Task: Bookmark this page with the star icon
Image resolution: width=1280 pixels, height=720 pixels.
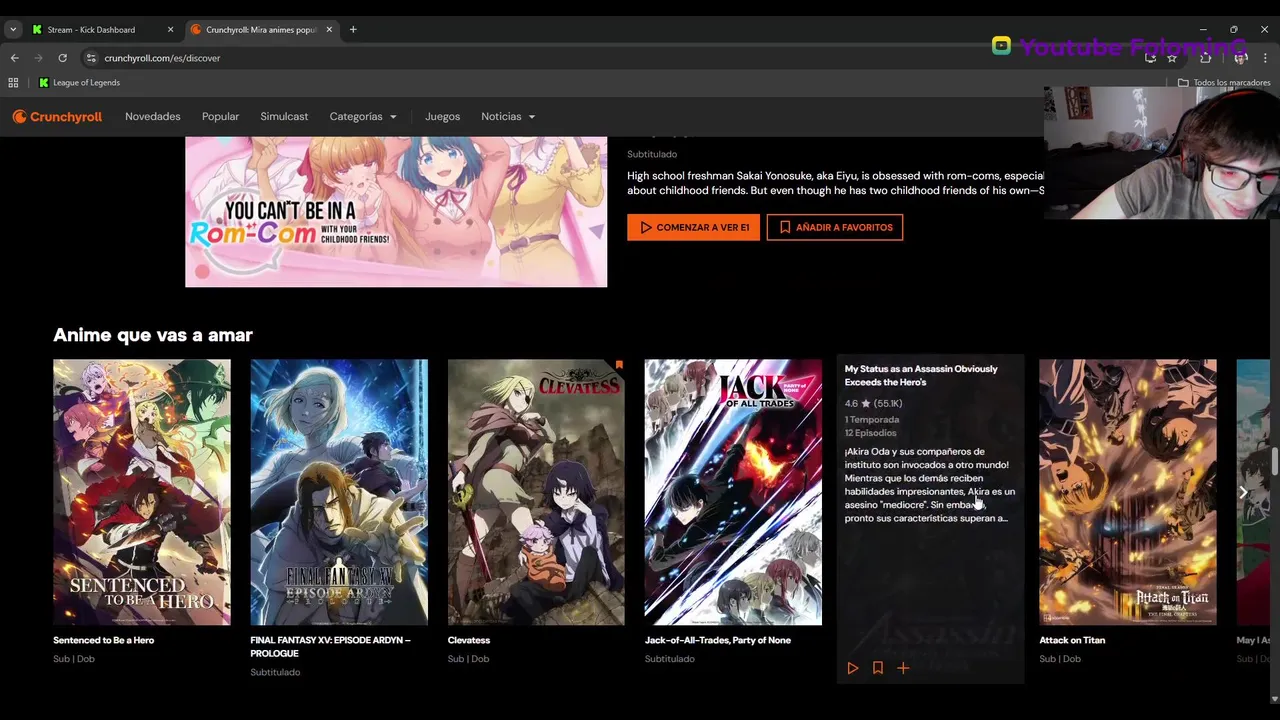Action: point(1172,58)
